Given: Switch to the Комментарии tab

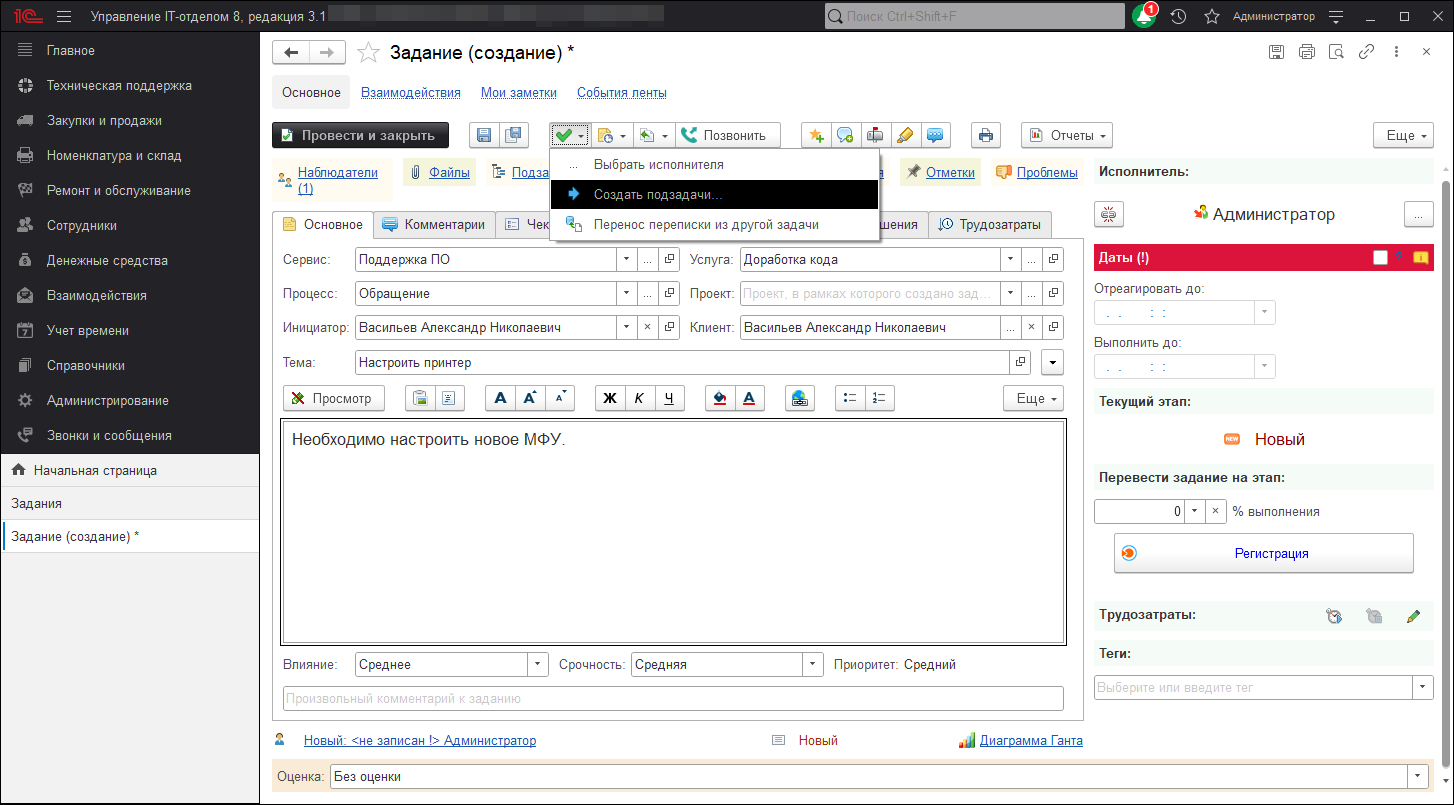Looking at the screenshot, I should click(x=434, y=225).
